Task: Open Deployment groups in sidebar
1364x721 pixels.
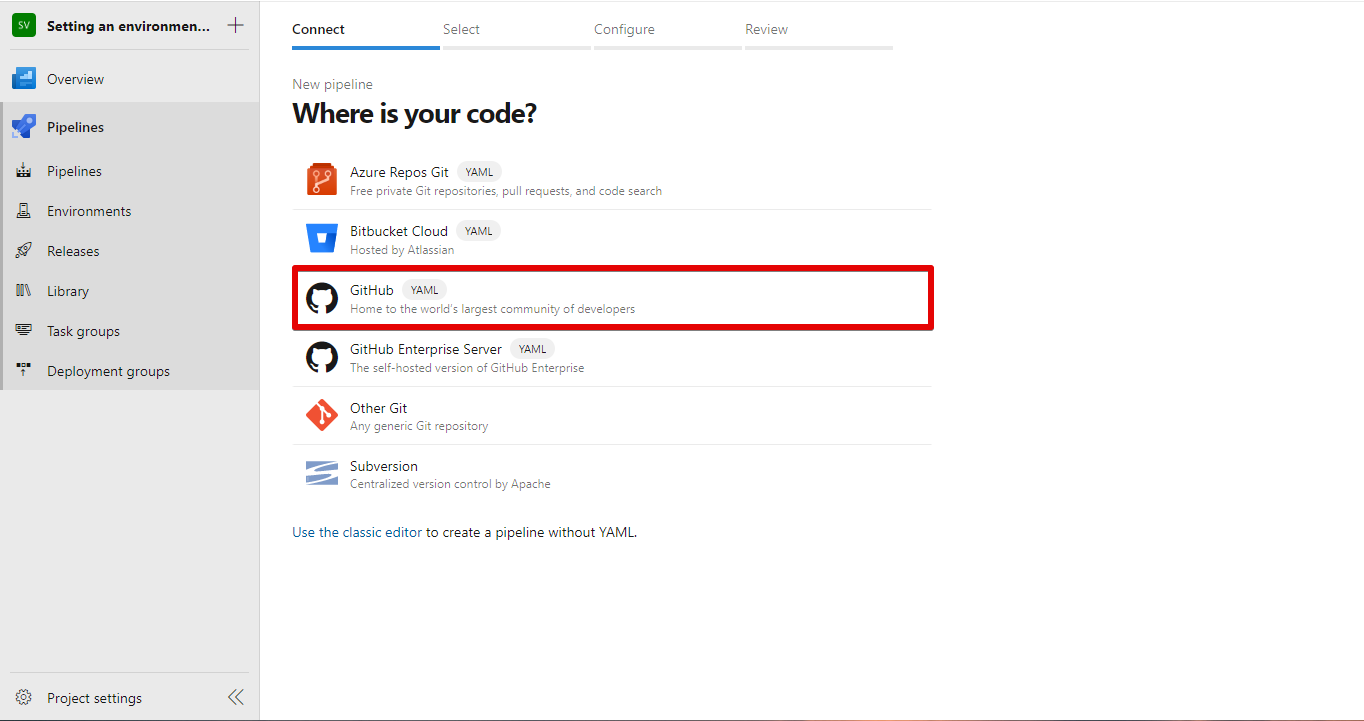Action: click(x=108, y=371)
